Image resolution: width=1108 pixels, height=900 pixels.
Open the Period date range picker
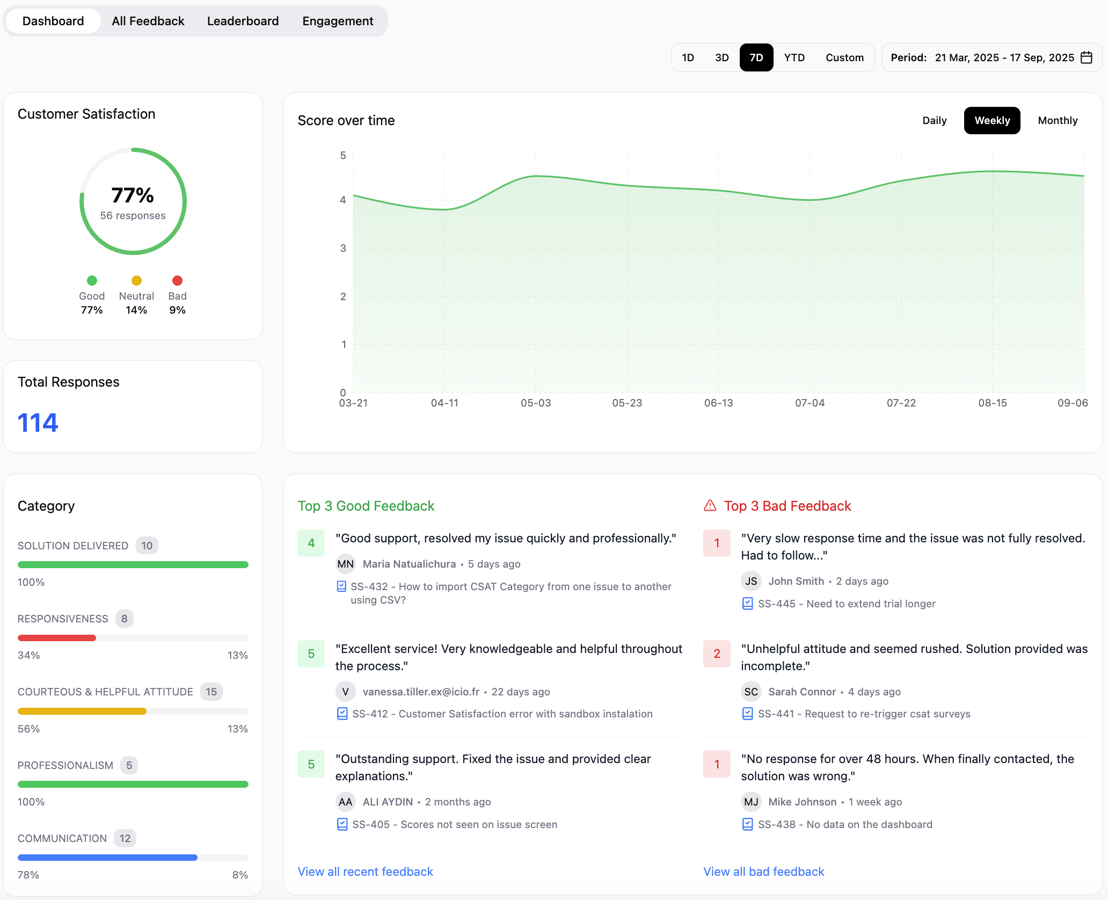(991, 57)
